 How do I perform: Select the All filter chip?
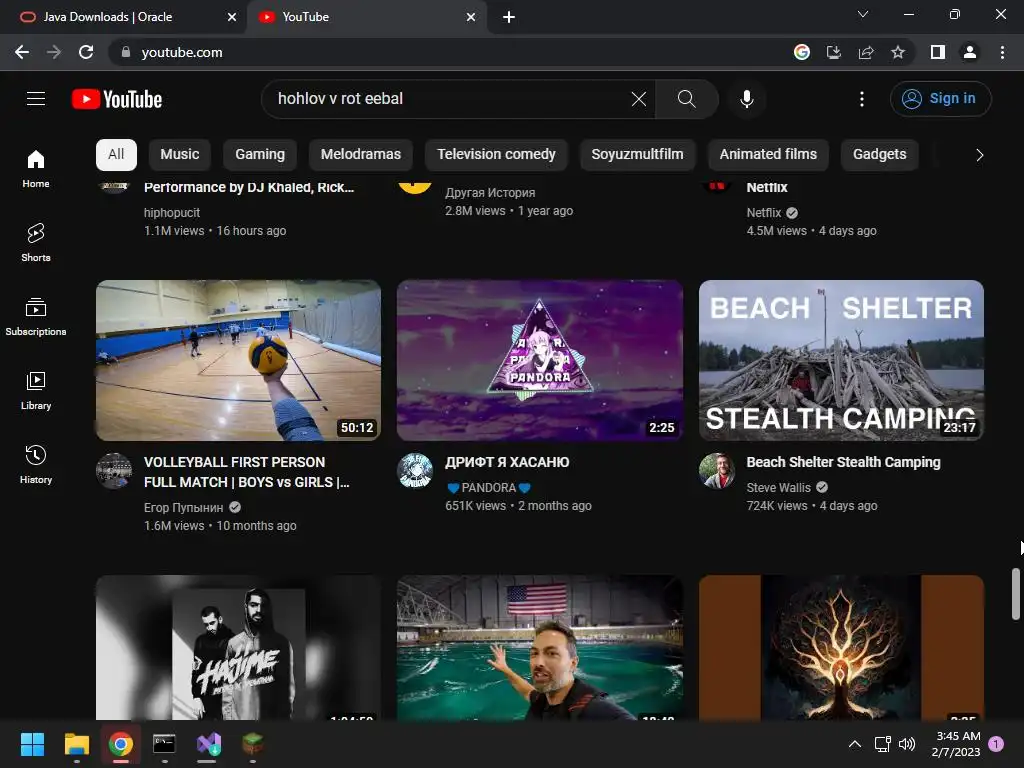[x=116, y=155]
